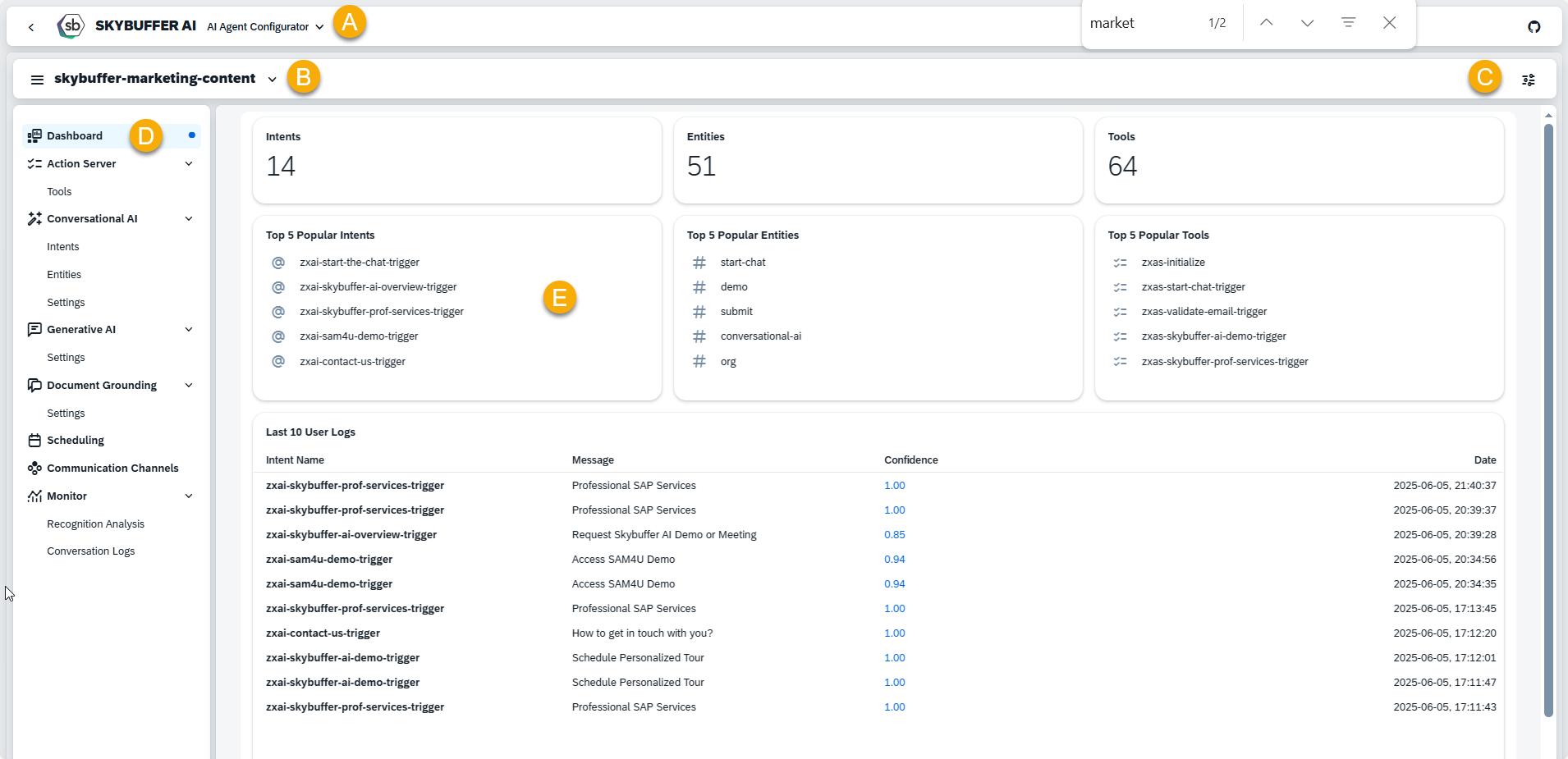Collapse the Conversational AI section
The height and width of the screenshot is (759, 1568).
(189, 219)
